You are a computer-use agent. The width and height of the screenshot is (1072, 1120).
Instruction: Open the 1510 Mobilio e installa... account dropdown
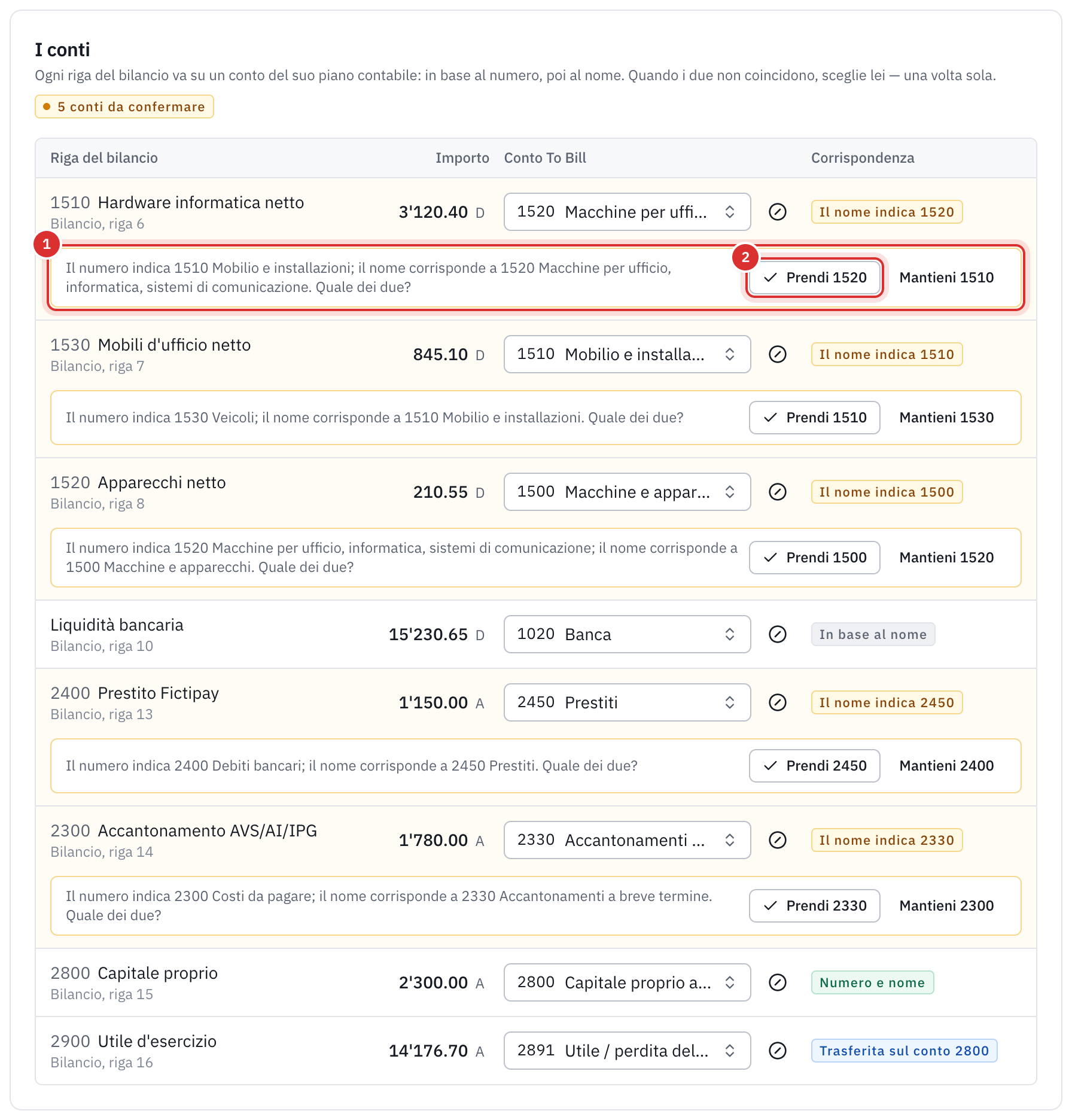[627, 354]
